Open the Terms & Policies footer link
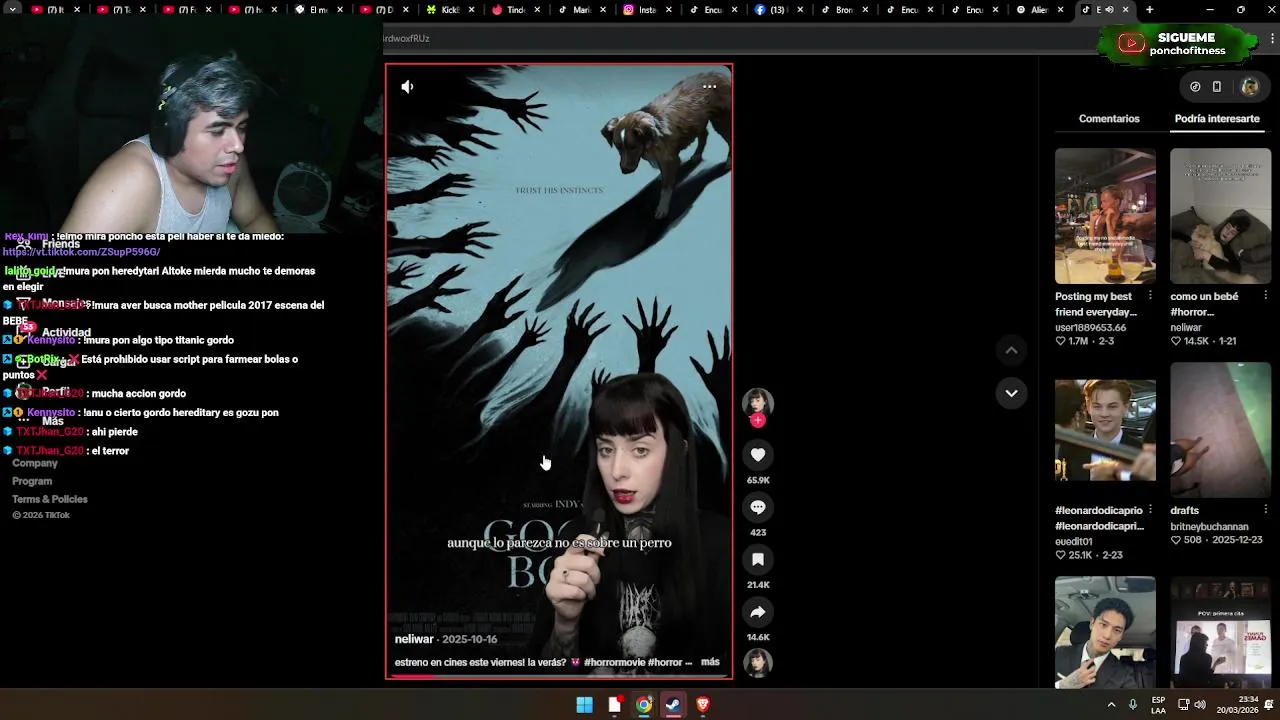The height and width of the screenshot is (720, 1280). (50, 499)
